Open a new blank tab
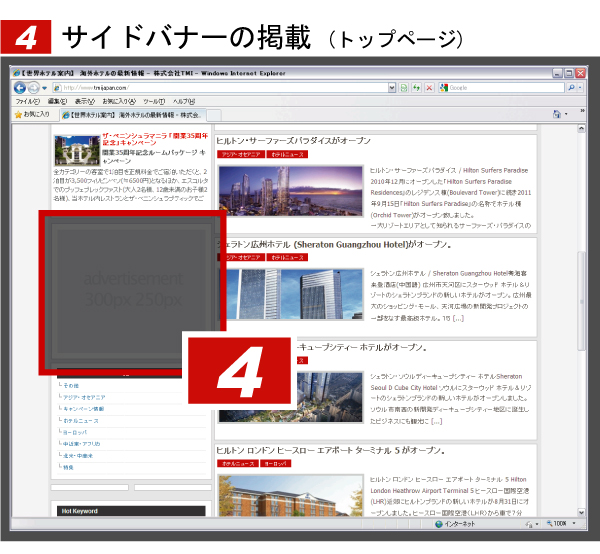 (x=214, y=115)
